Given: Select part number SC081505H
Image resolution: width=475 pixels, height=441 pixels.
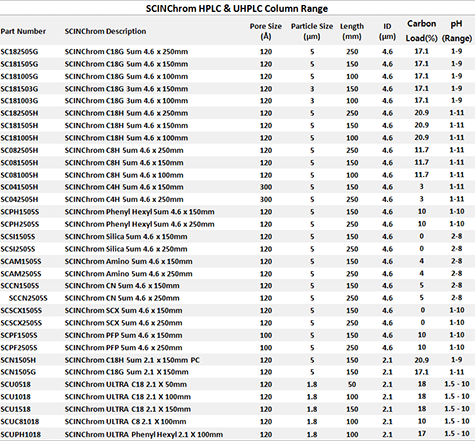Looking at the screenshot, I should click(19, 163).
